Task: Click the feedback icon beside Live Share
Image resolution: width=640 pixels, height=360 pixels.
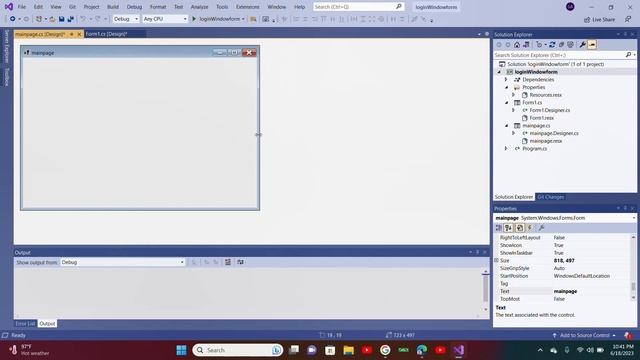Action: (x=628, y=19)
